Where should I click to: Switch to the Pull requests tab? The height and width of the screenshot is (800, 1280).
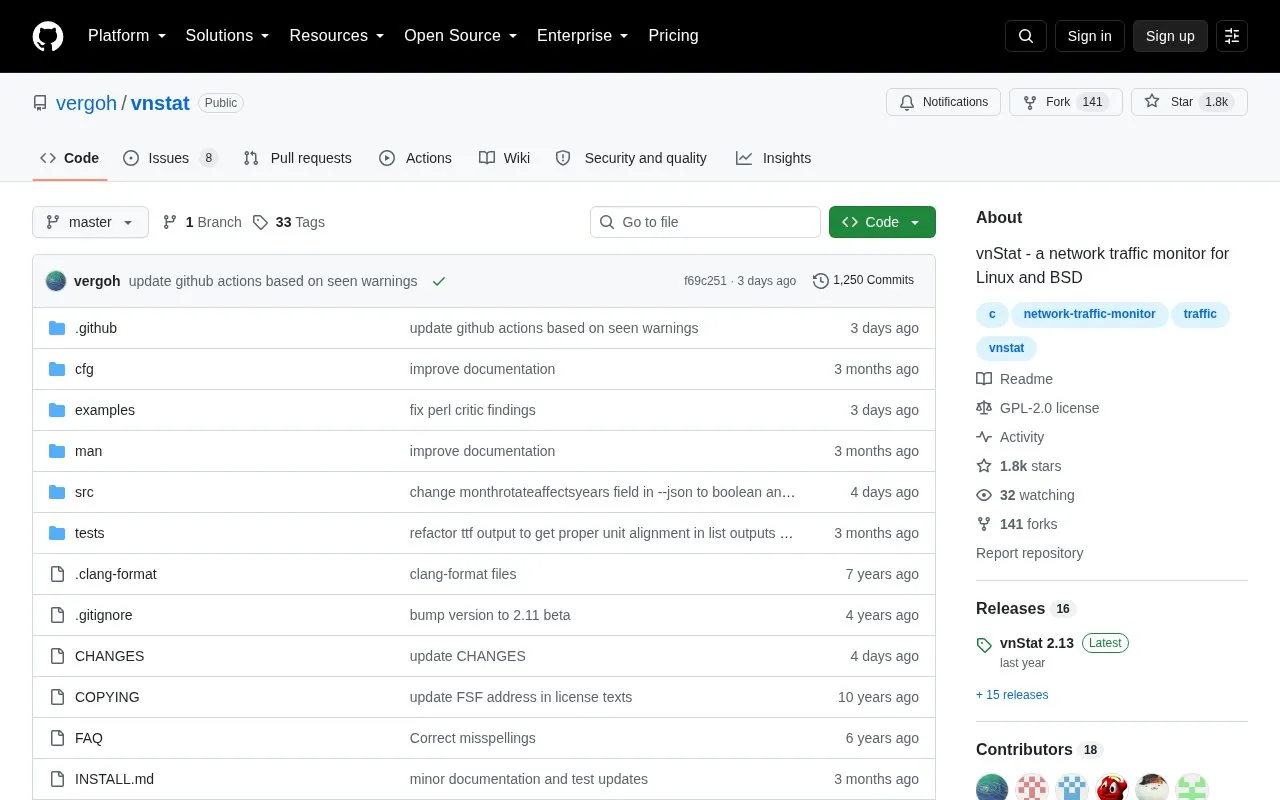click(297, 158)
